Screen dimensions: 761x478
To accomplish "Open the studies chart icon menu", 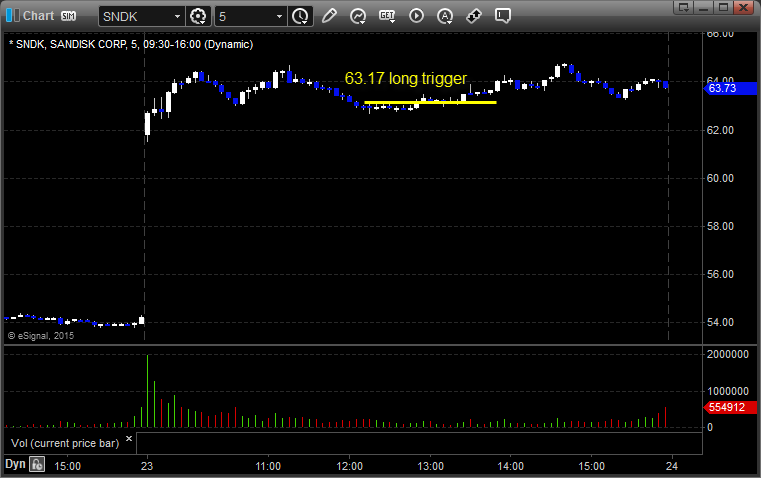I will (x=358, y=16).
